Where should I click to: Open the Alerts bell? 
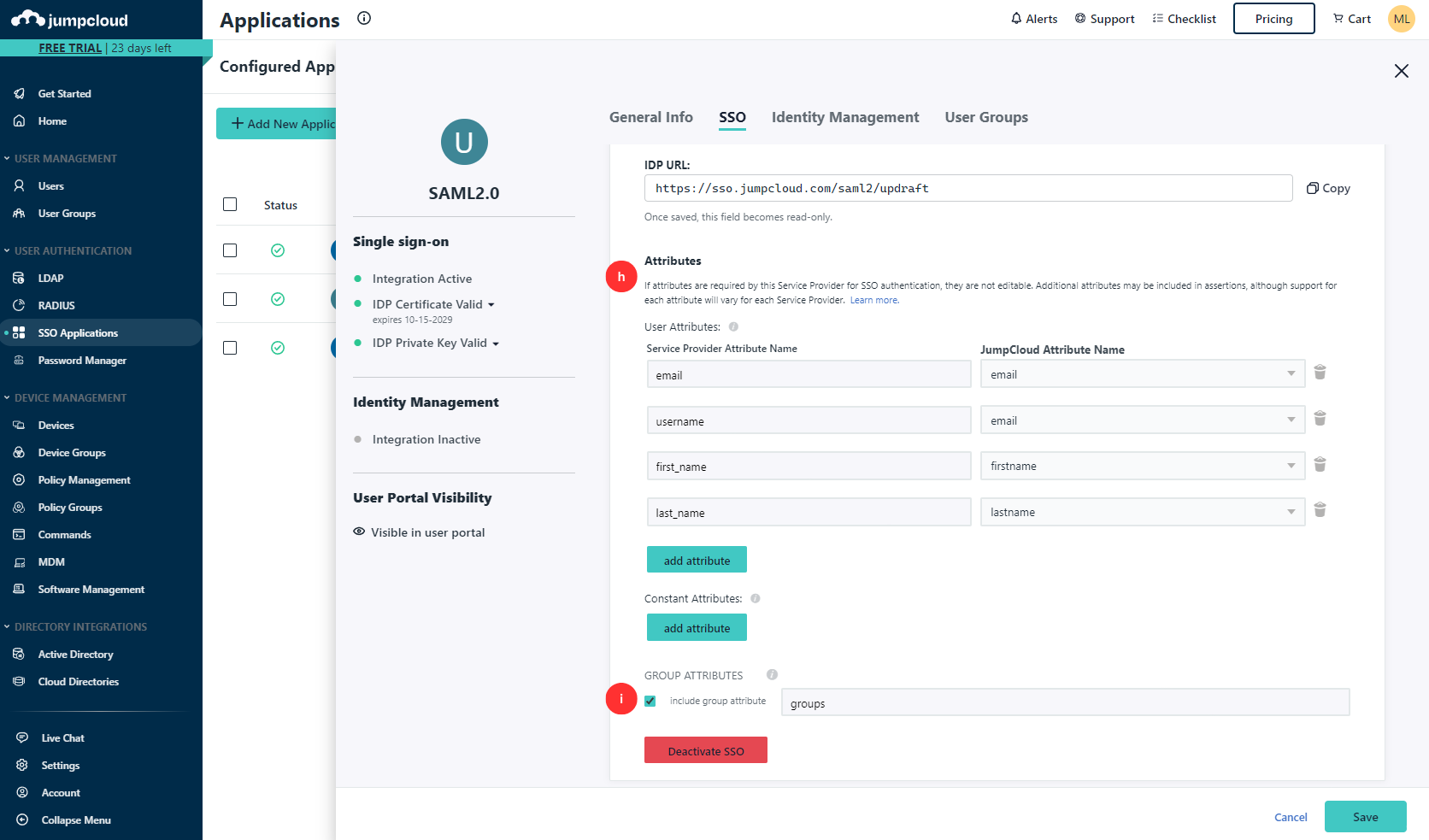(1033, 19)
